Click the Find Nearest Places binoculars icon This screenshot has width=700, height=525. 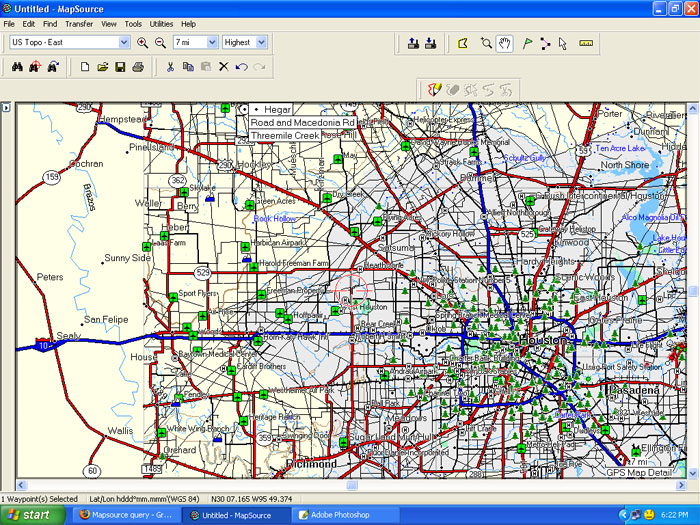[x=35, y=67]
